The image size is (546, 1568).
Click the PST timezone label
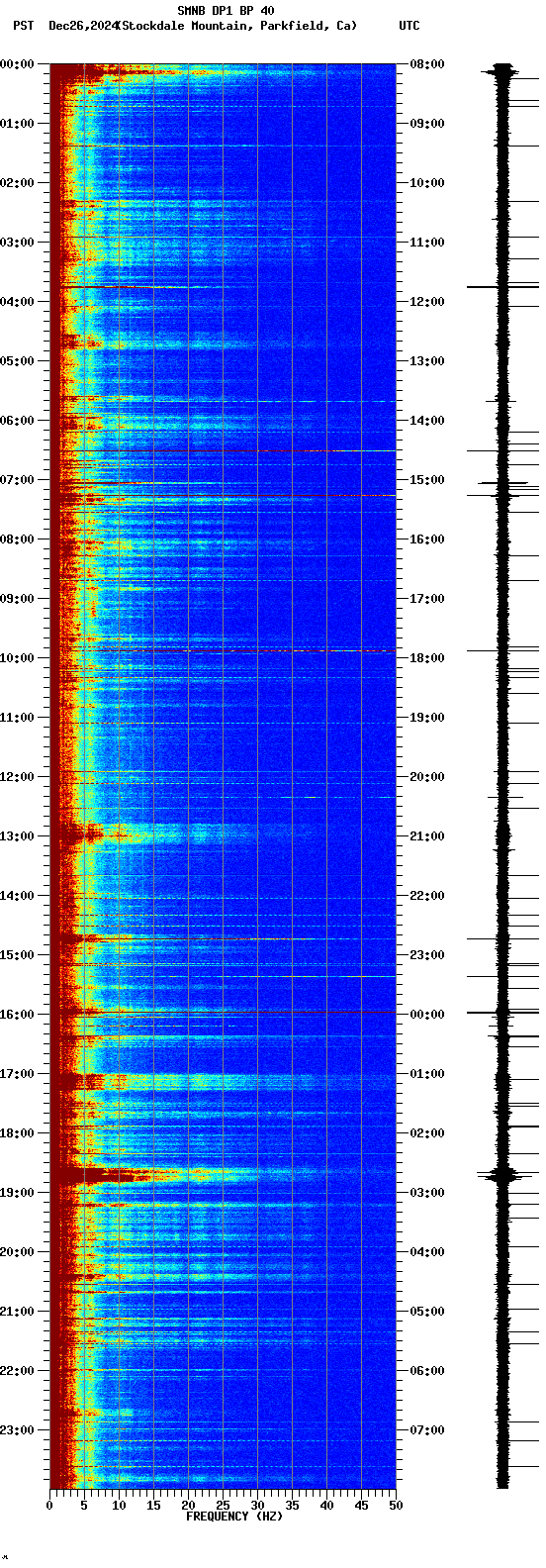click(x=23, y=26)
